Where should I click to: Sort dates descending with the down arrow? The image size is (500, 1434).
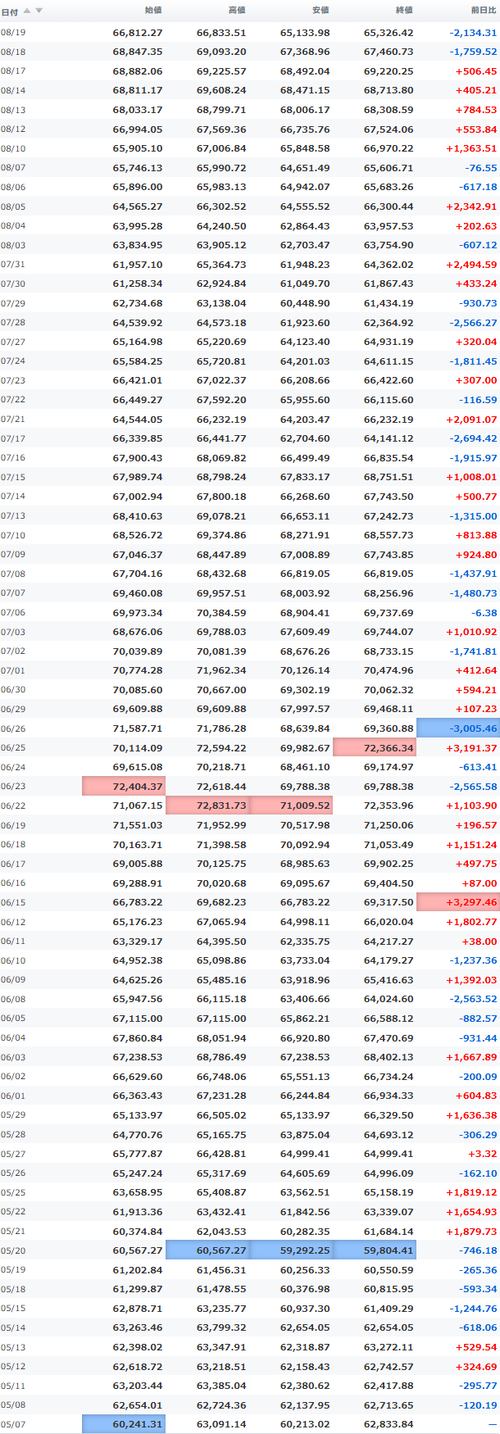point(39,10)
